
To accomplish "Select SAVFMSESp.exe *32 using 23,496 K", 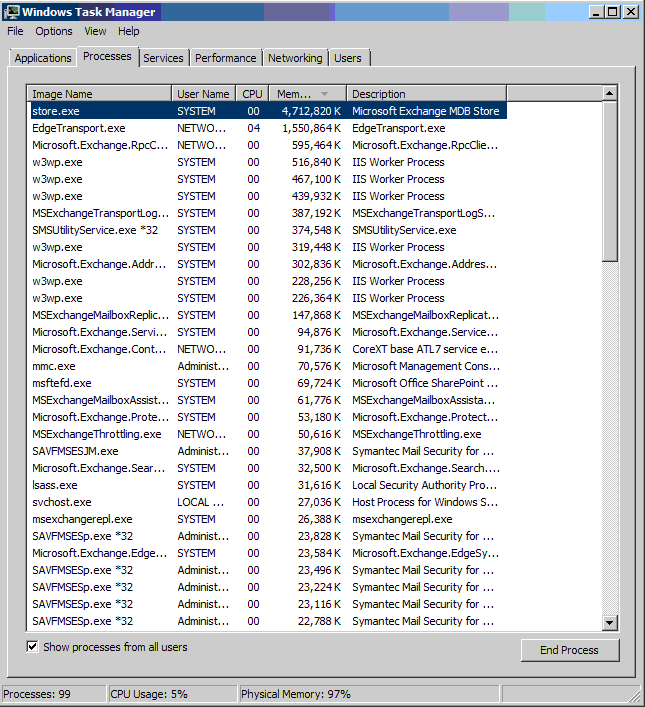I will [269, 570].
